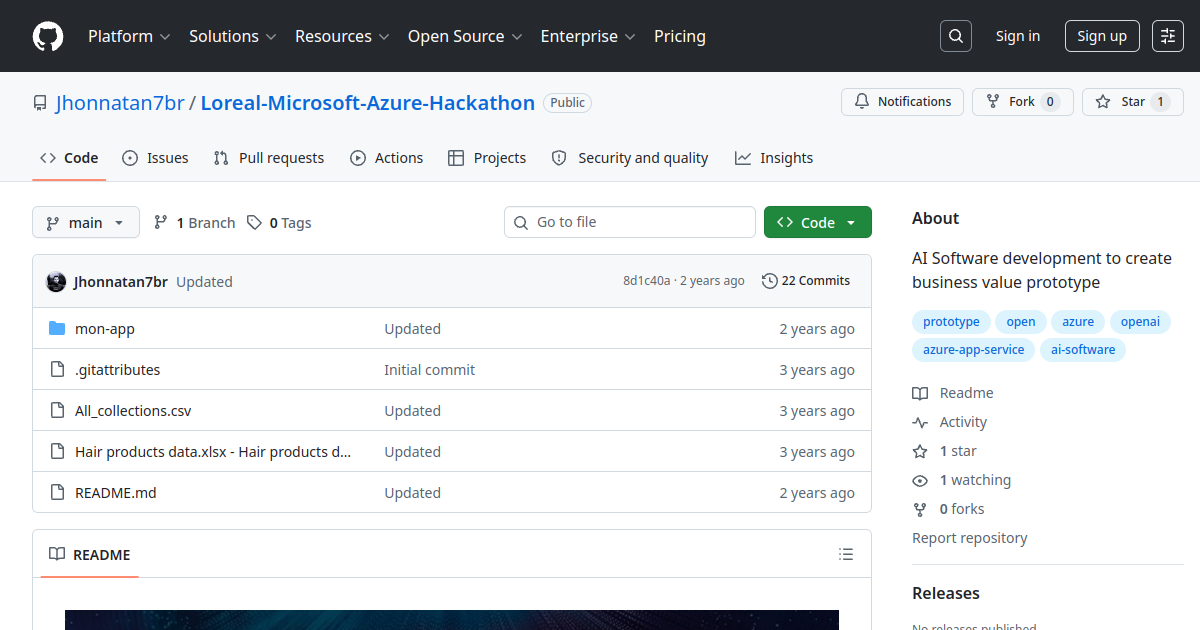Open All_collections.csv file name
1200x630 pixels.
[x=133, y=411]
